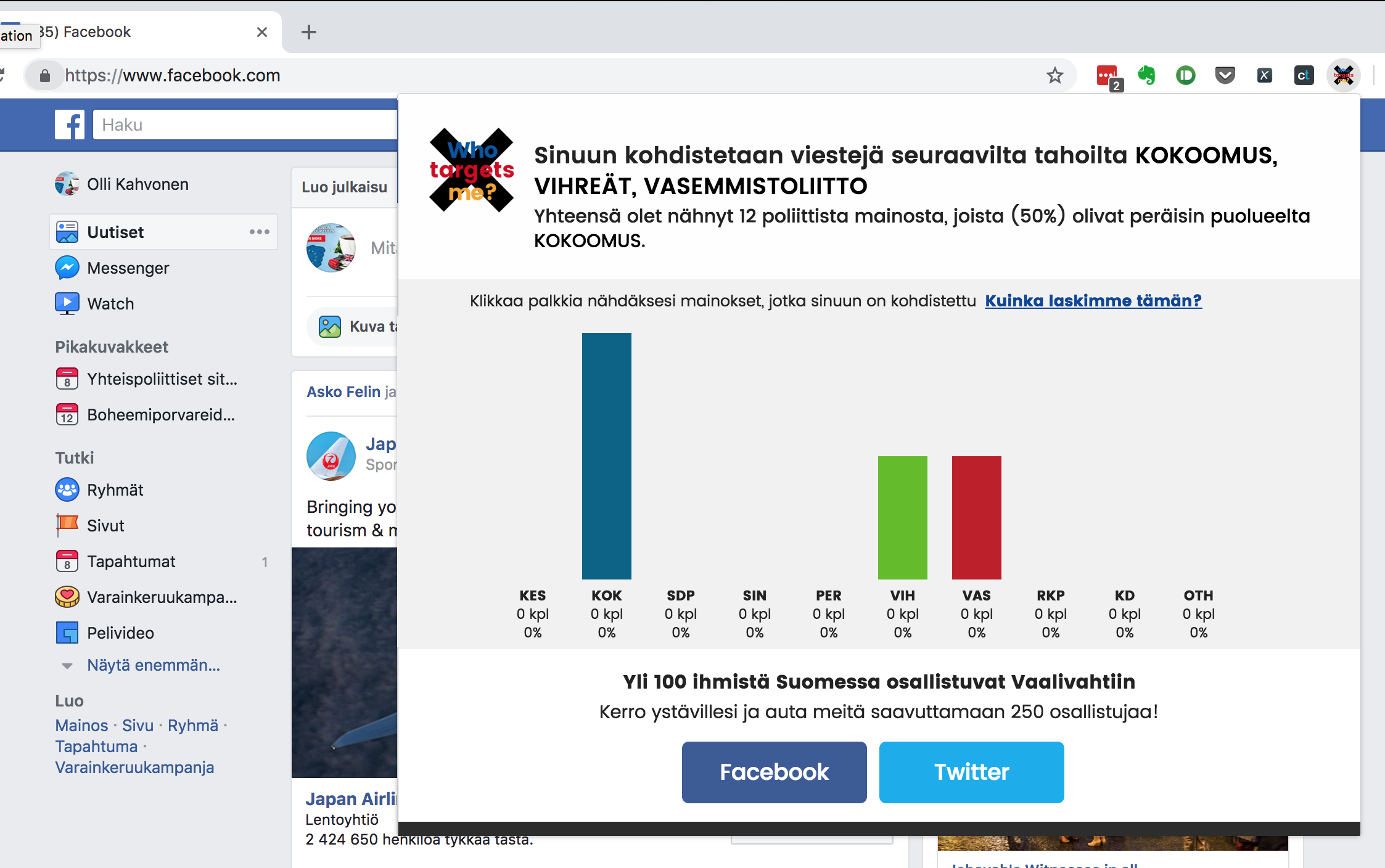Click the site security padlock icon
The width and height of the screenshot is (1385, 868).
(44, 75)
